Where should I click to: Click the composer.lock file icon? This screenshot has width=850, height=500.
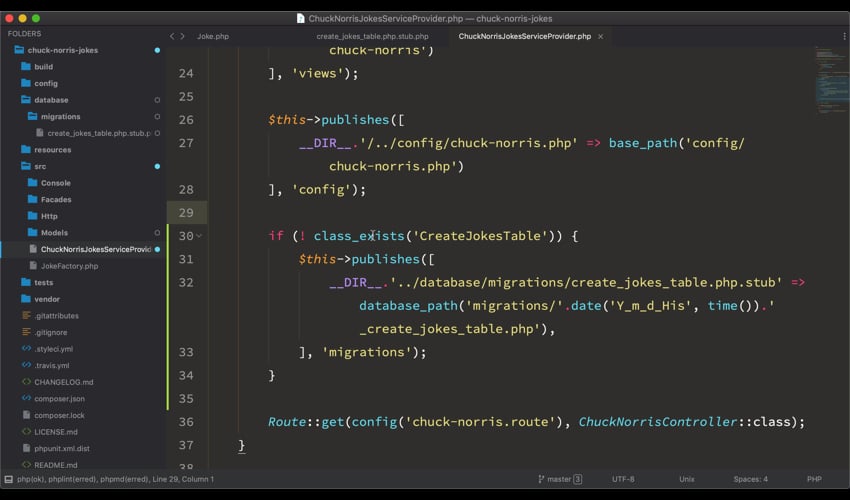(x=26, y=415)
